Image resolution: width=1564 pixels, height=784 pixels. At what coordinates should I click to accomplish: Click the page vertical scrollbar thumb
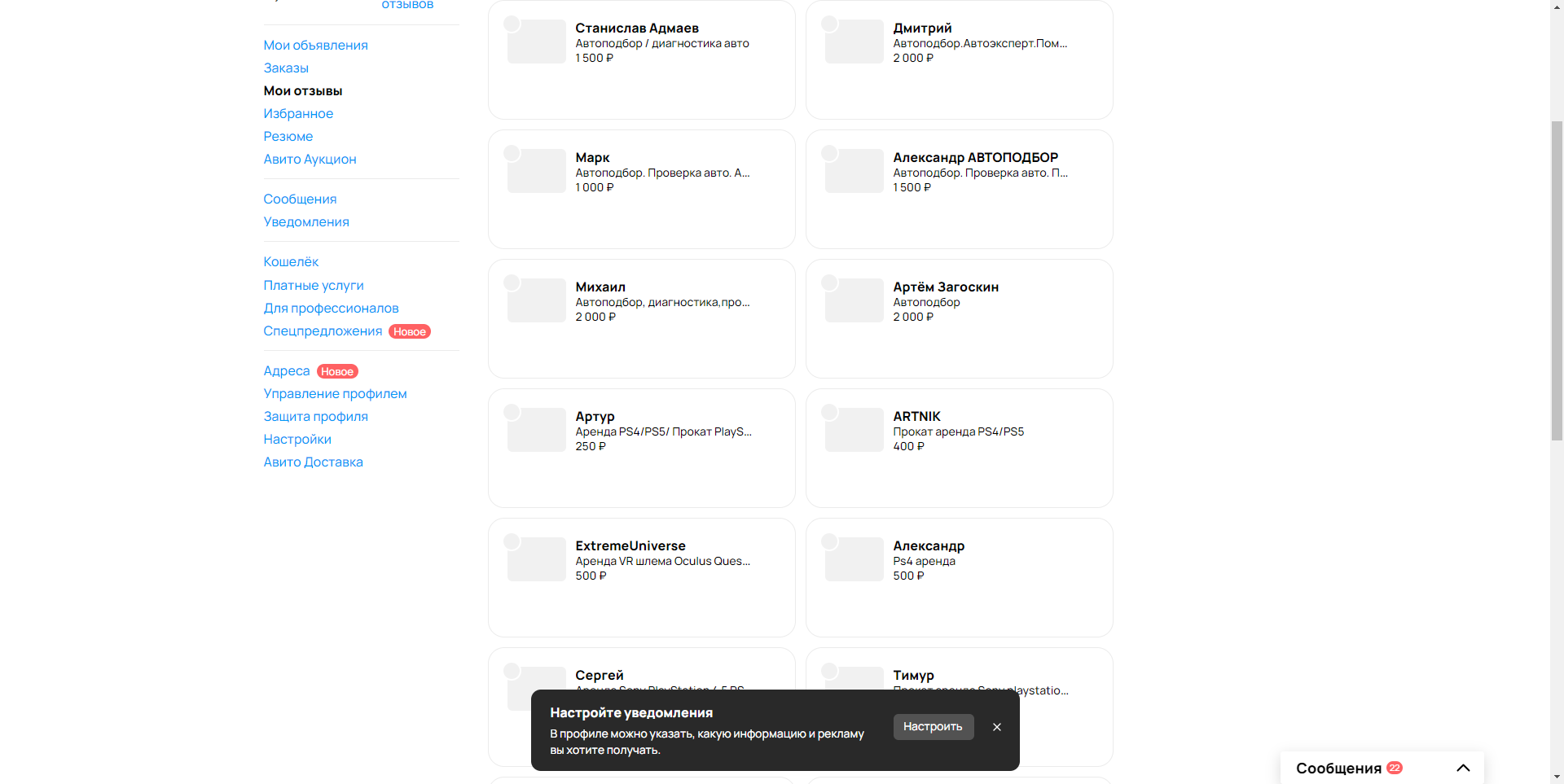coord(1557,281)
